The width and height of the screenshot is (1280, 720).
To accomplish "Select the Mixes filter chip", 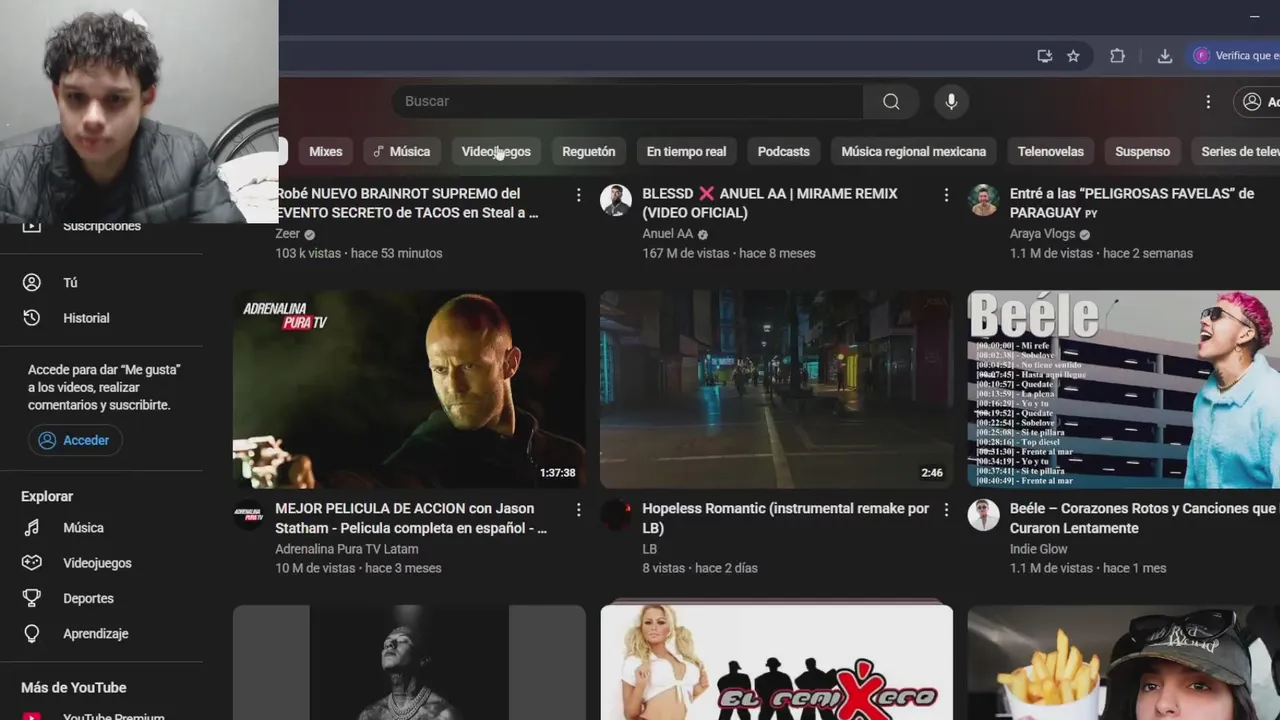I will (x=325, y=152).
